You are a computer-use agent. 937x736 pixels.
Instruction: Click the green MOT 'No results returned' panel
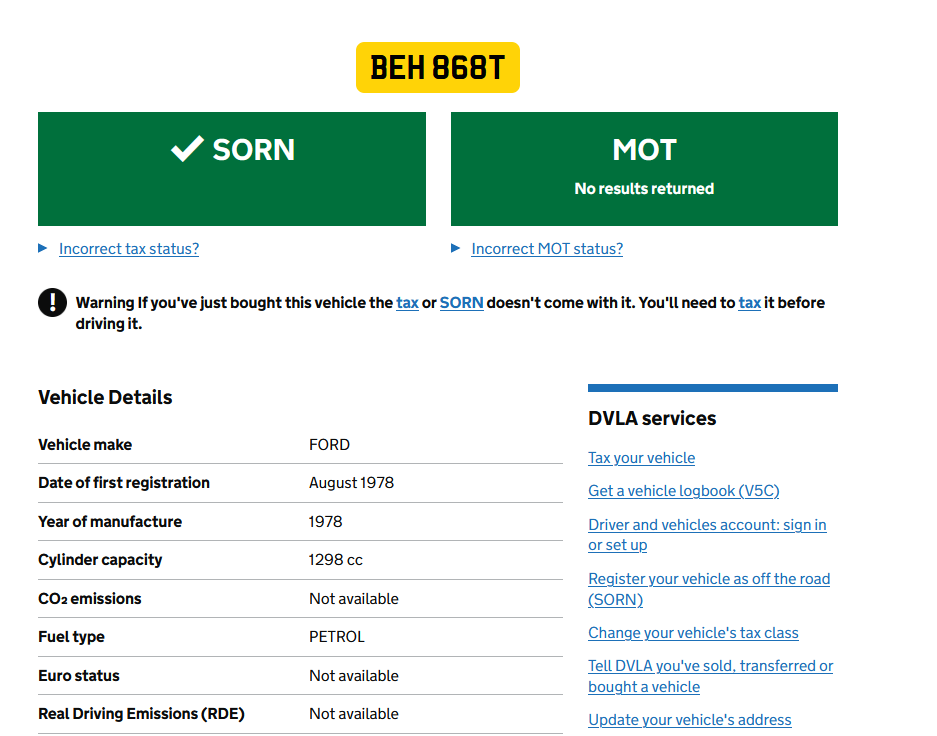click(x=644, y=169)
